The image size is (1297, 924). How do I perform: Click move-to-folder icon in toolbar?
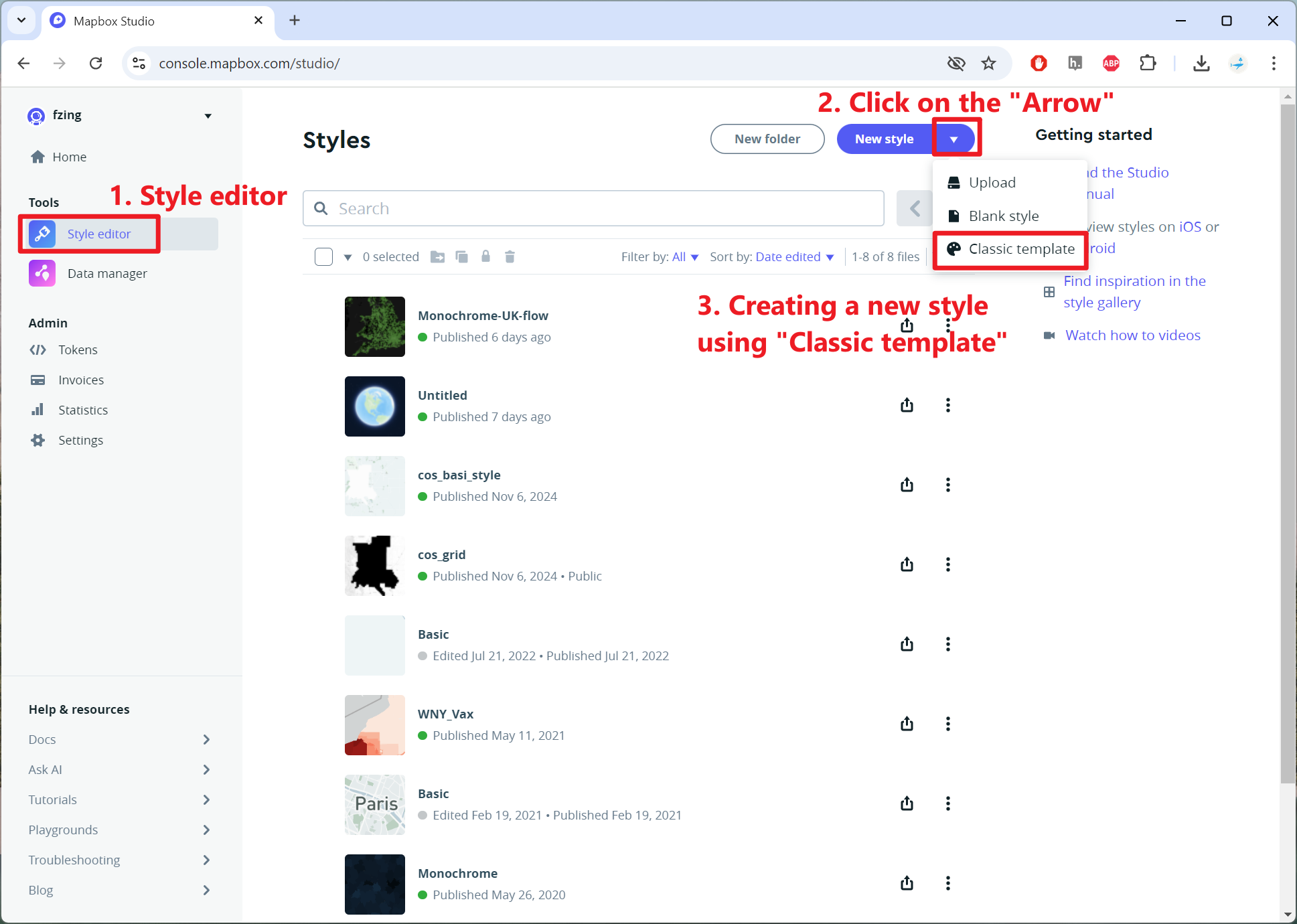click(x=437, y=256)
